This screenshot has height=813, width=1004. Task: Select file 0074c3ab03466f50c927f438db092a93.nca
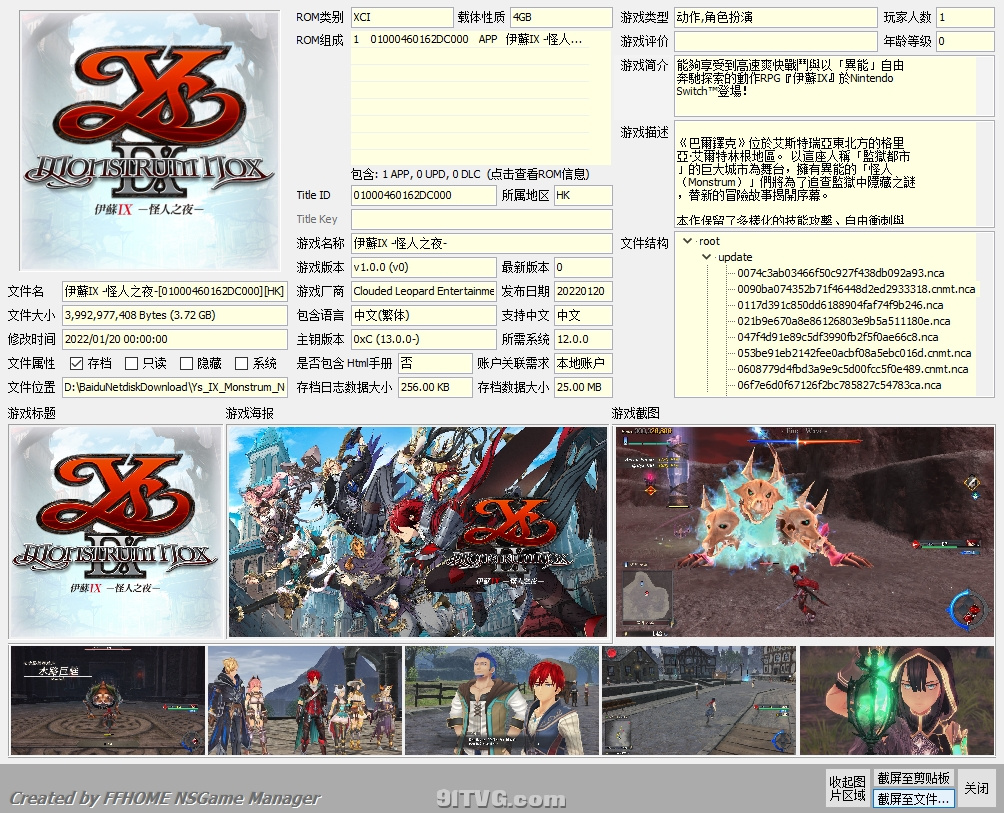point(840,273)
